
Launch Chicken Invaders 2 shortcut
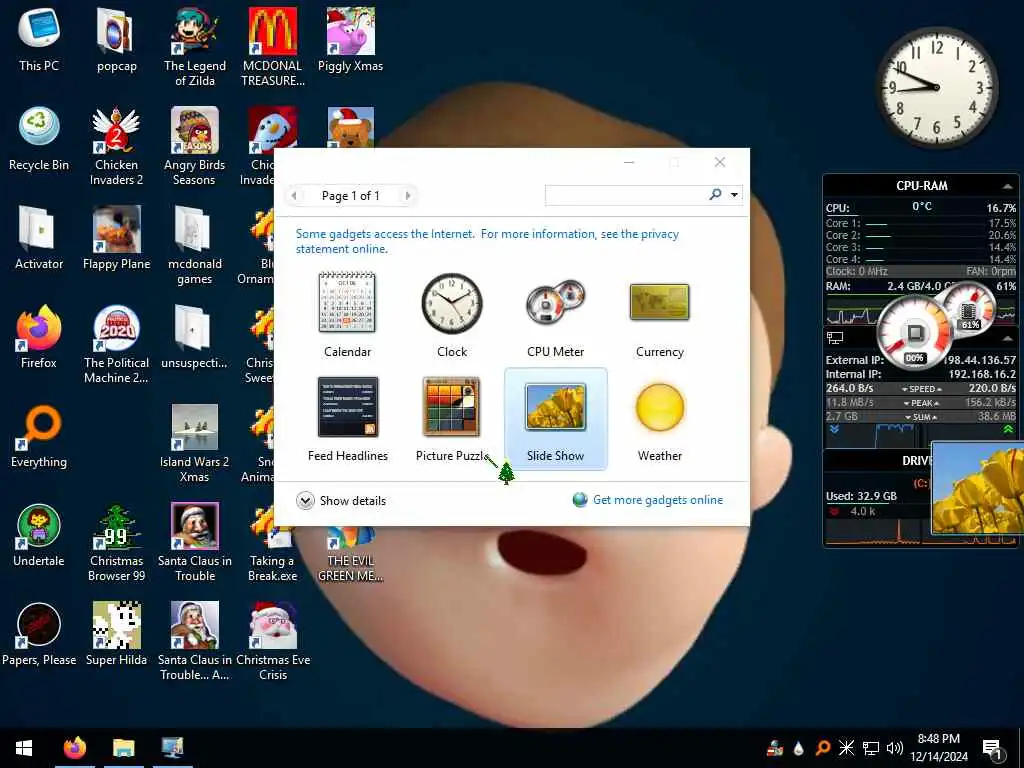[x=116, y=146]
